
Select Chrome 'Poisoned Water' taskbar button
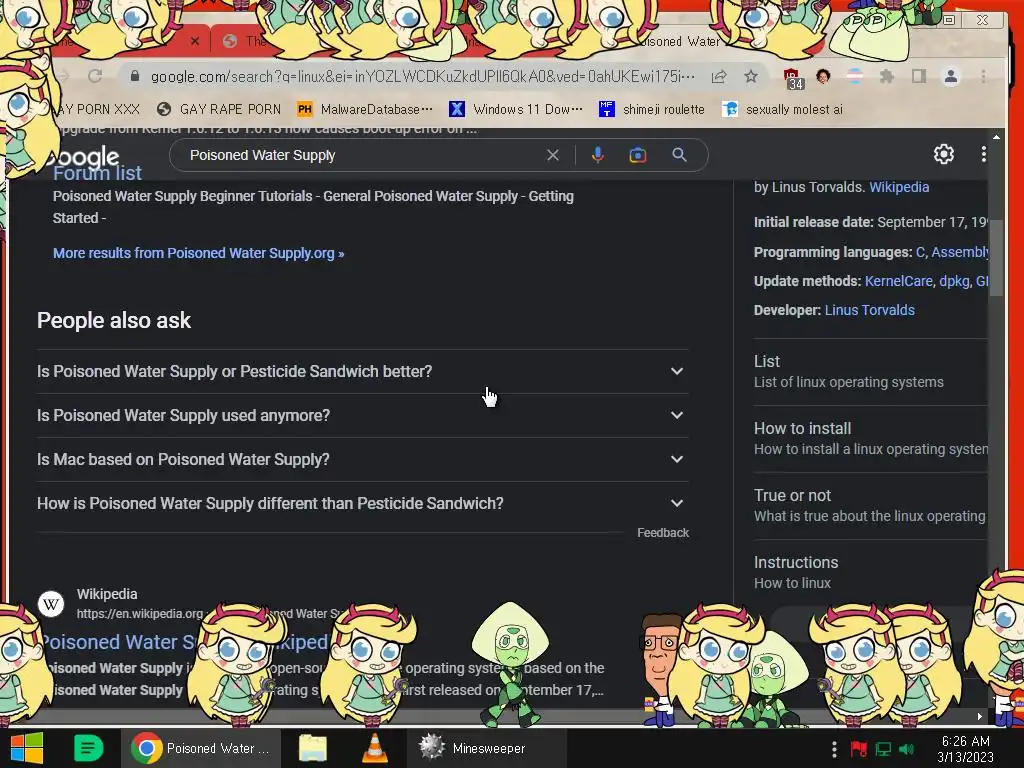201,748
